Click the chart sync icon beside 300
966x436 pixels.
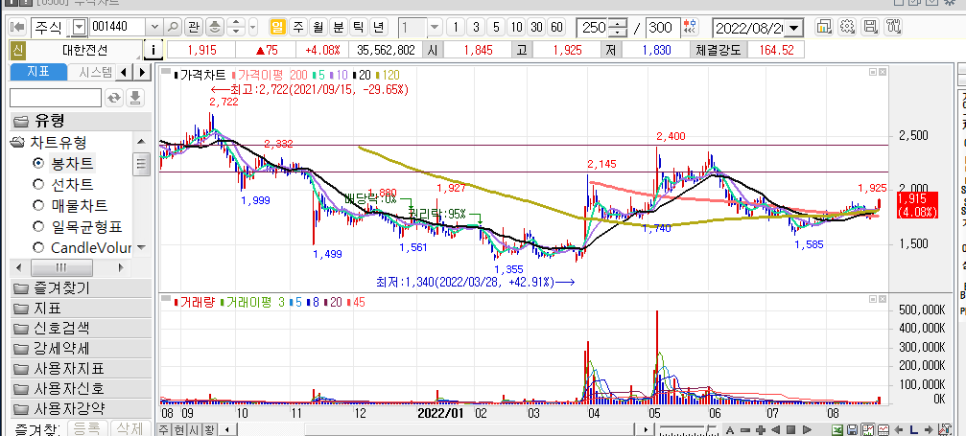coord(692,27)
